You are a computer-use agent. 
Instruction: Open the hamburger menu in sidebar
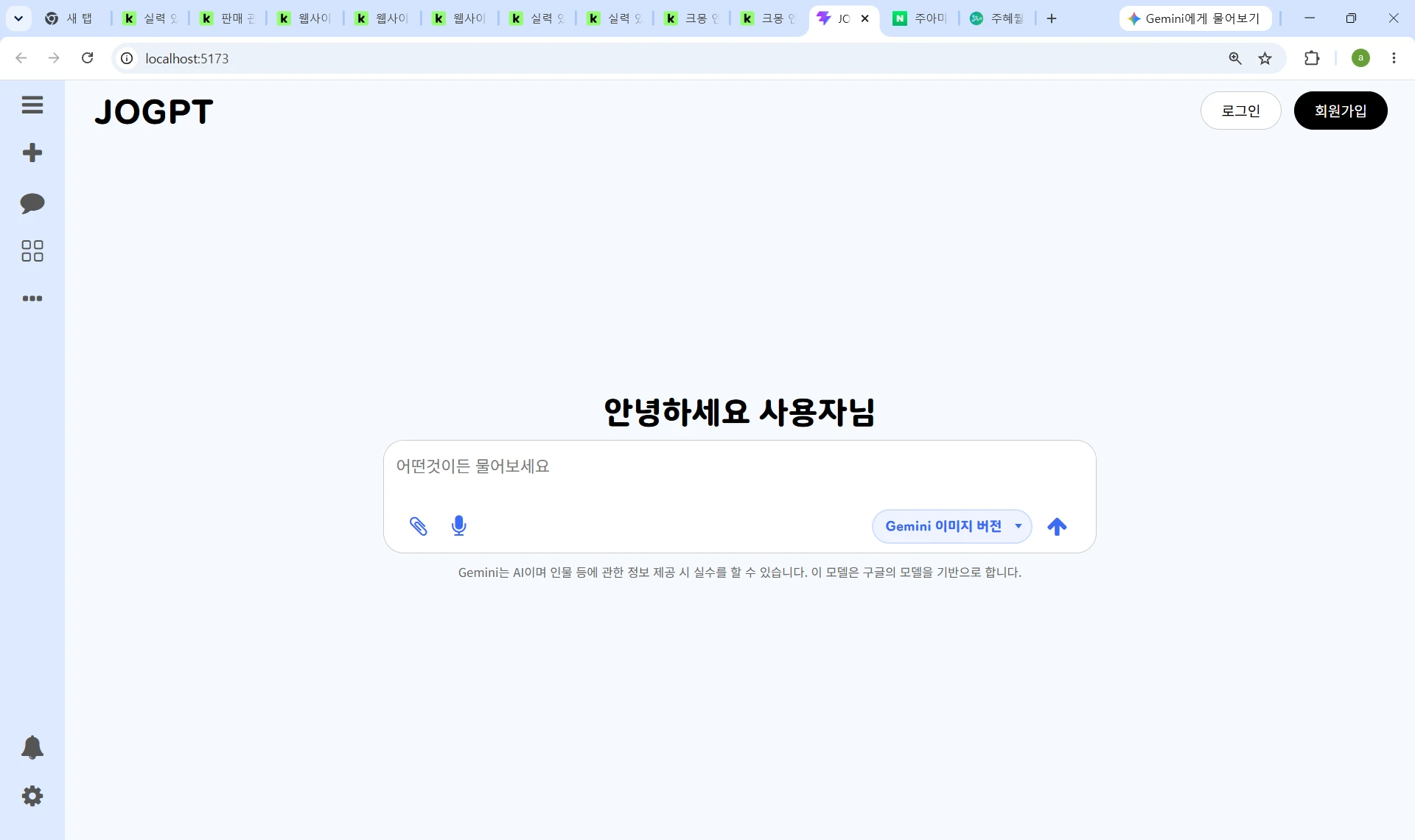point(32,105)
